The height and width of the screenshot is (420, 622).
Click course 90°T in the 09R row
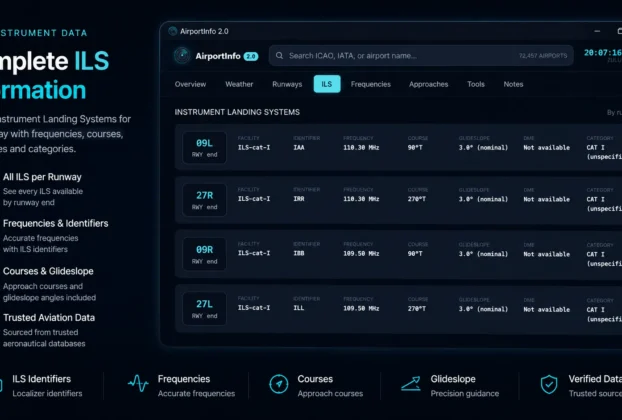click(x=415, y=253)
